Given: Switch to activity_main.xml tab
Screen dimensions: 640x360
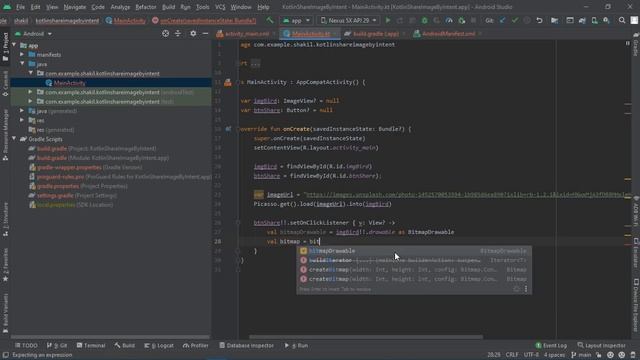Looking at the screenshot, I should click(x=246, y=34).
